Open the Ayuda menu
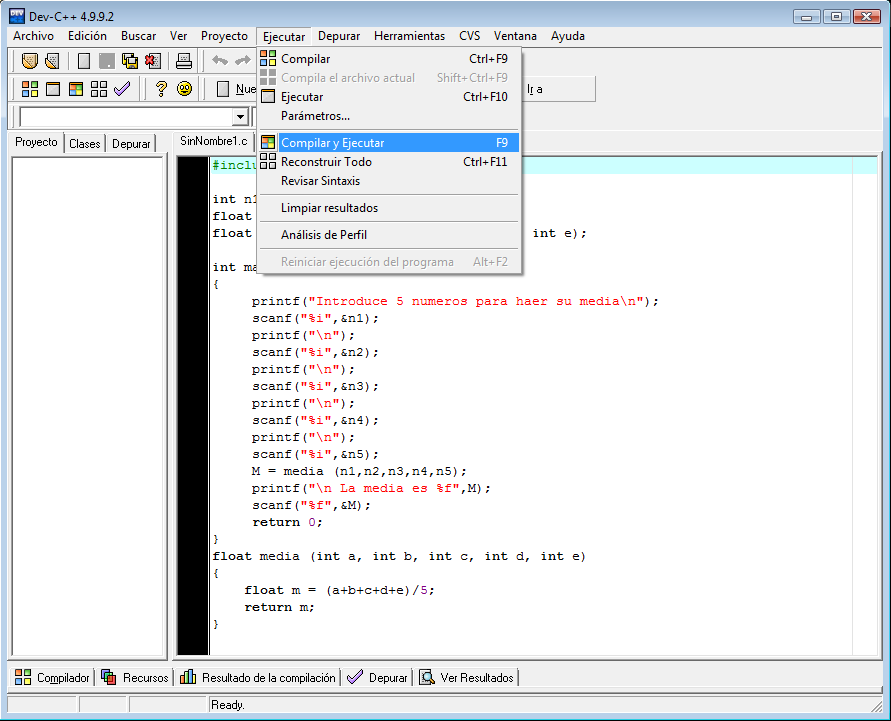Image resolution: width=891 pixels, height=721 pixels. (x=568, y=36)
